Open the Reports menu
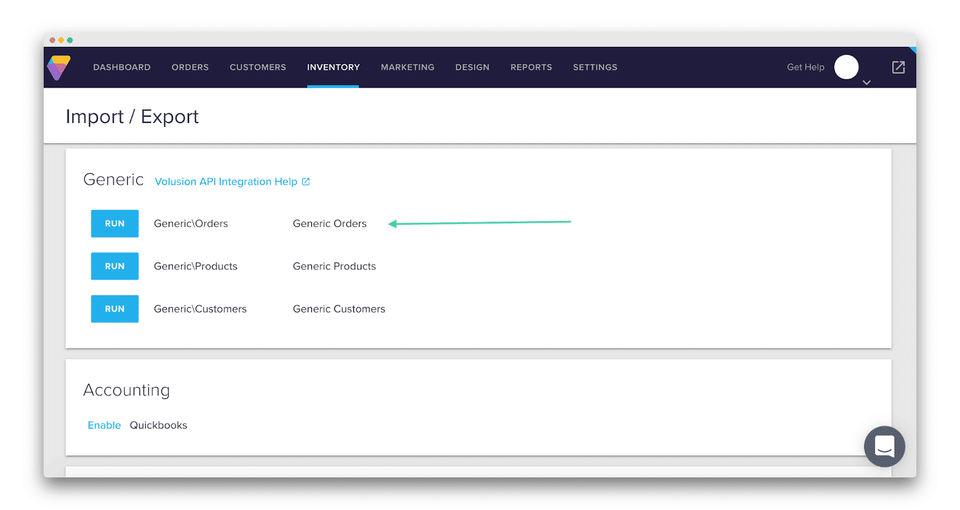The image size is (960, 510). (x=531, y=67)
